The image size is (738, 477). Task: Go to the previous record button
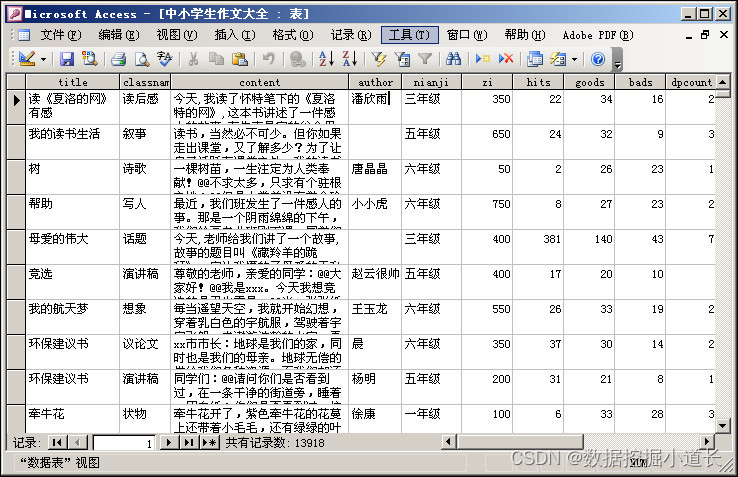click(78, 443)
